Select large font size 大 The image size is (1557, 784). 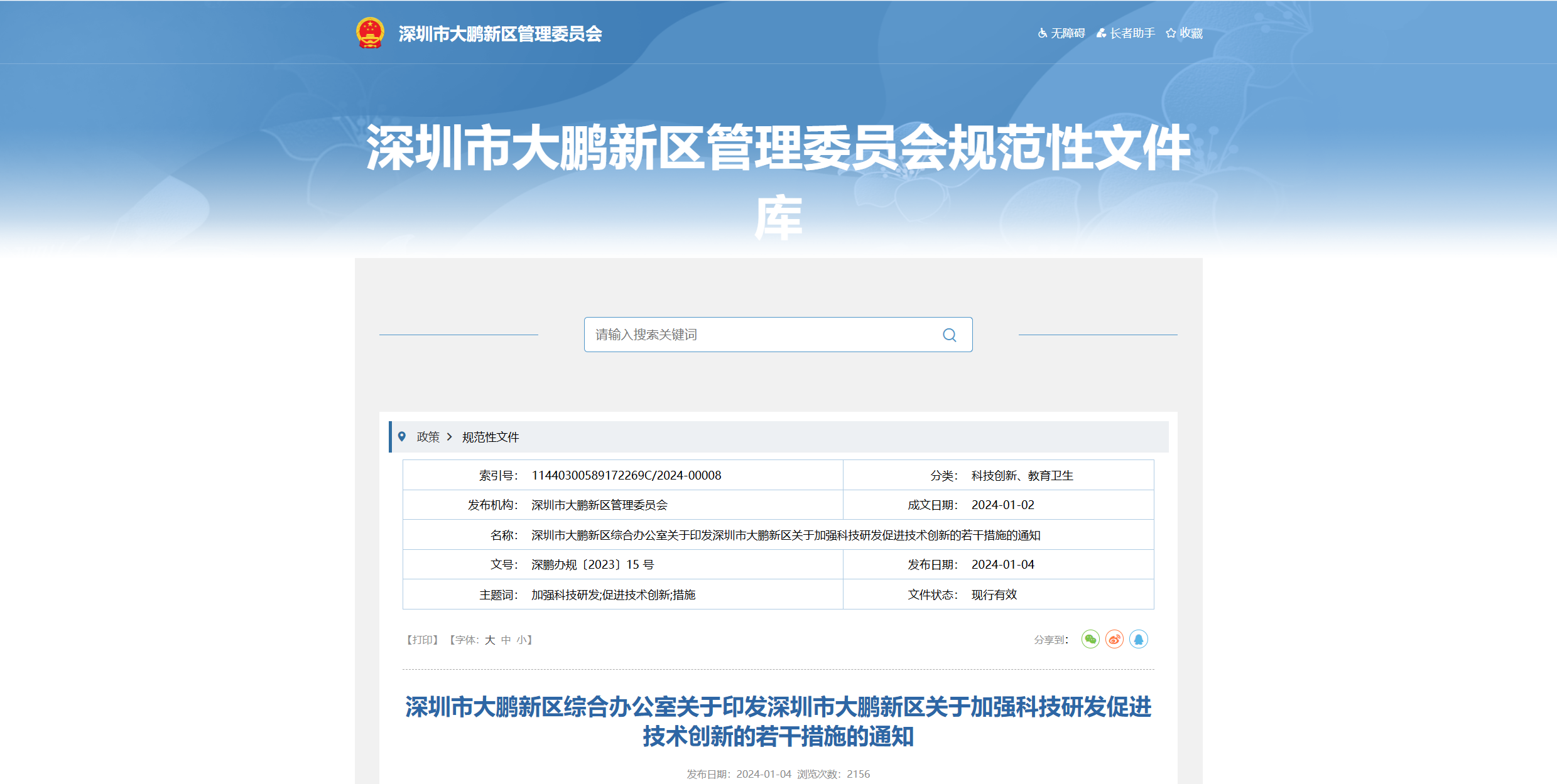pos(489,640)
